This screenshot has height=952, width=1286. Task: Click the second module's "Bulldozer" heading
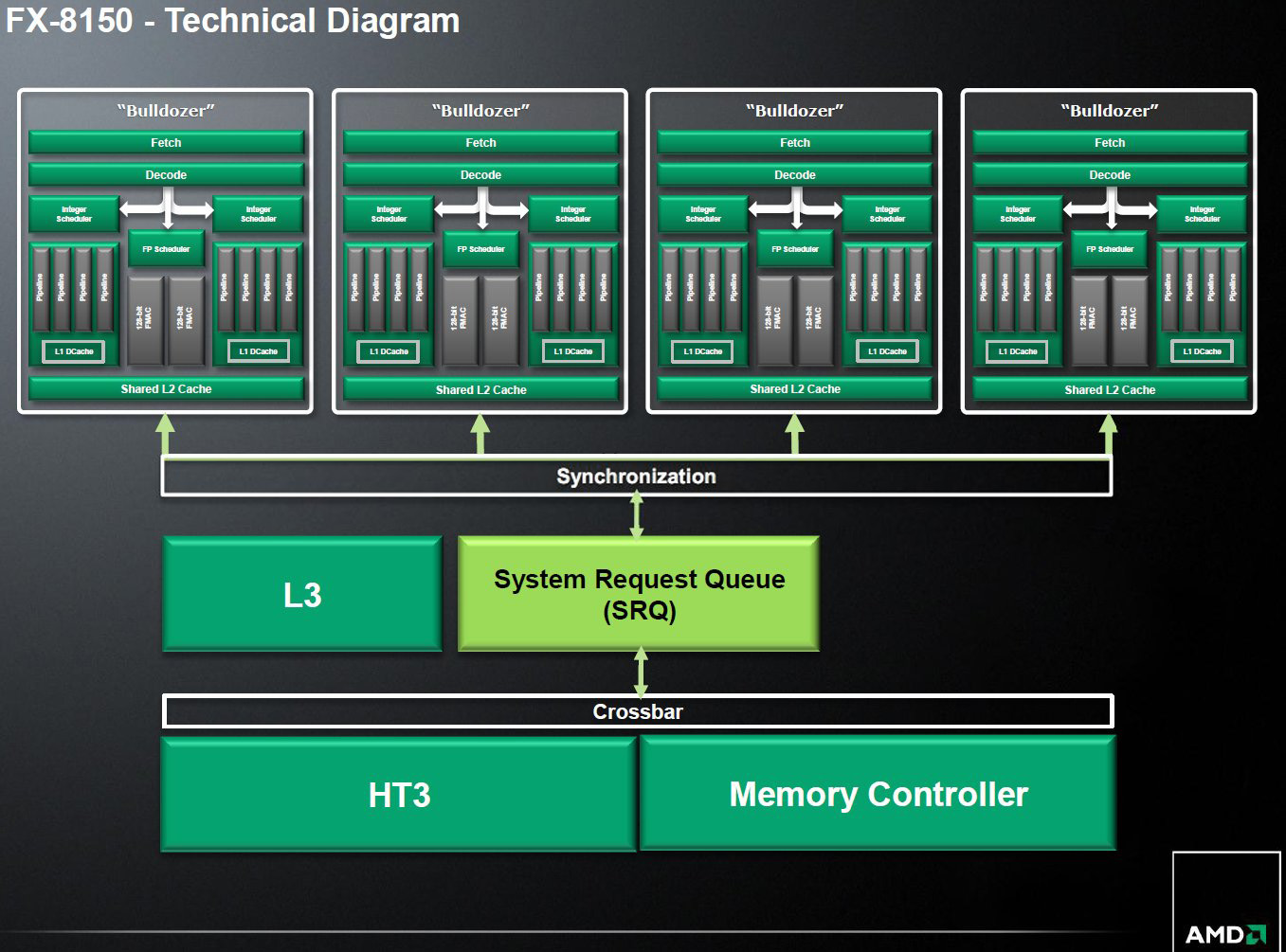click(x=480, y=111)
